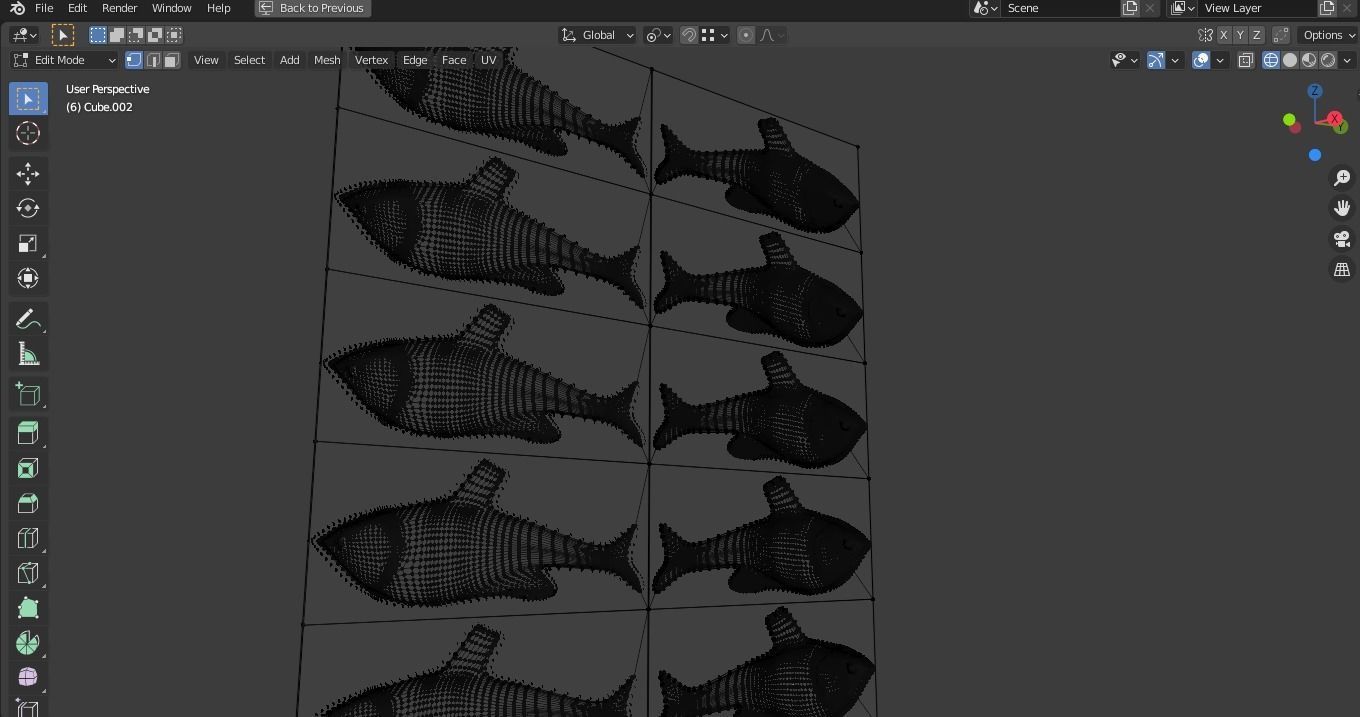Click the active tool tweak arrow icon

pyautogui.click(x=62, y=35)
